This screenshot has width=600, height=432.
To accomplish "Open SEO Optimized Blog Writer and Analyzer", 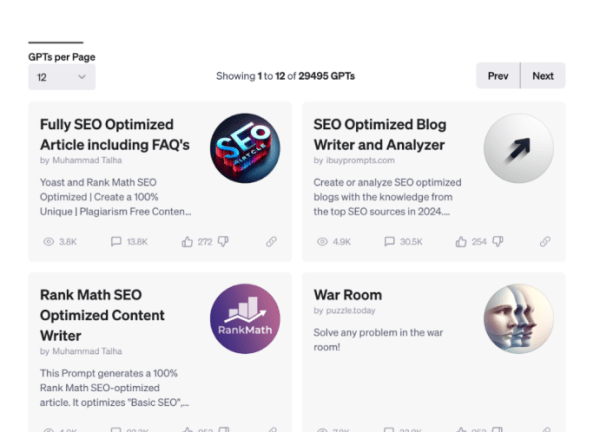I will tap(380, 135).
